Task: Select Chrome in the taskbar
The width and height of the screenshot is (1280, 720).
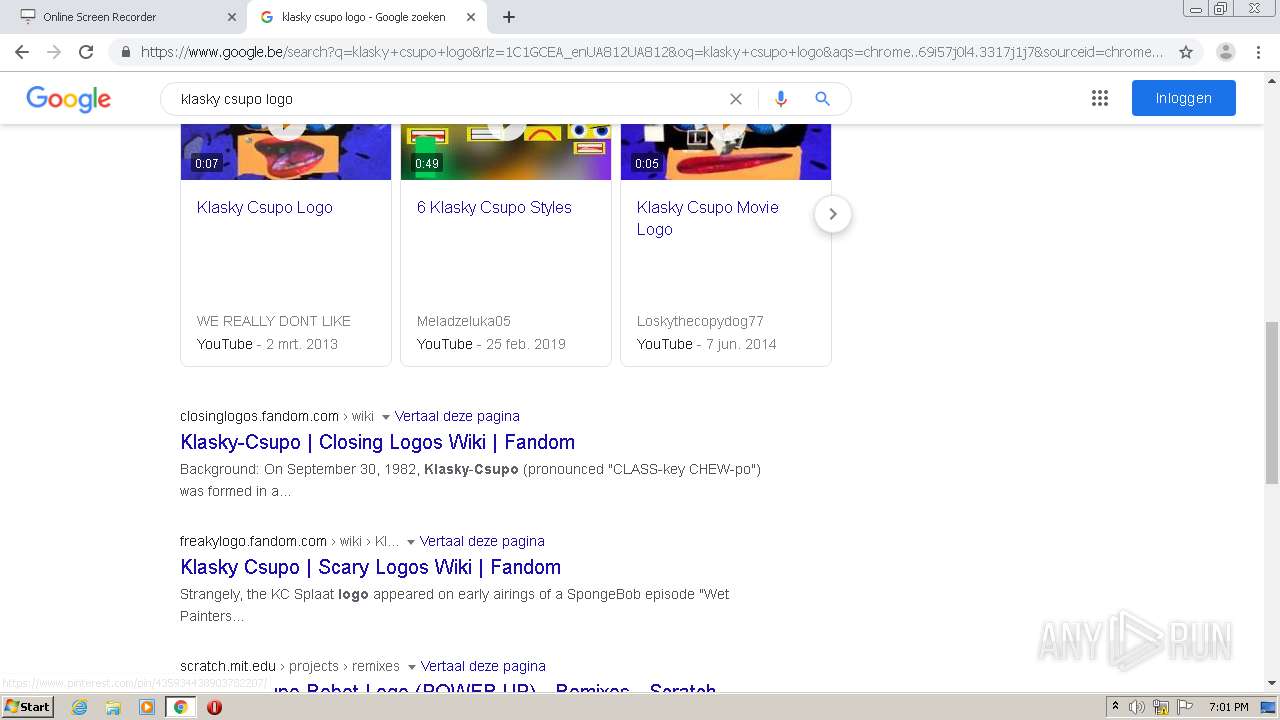Action: (180, 707)
